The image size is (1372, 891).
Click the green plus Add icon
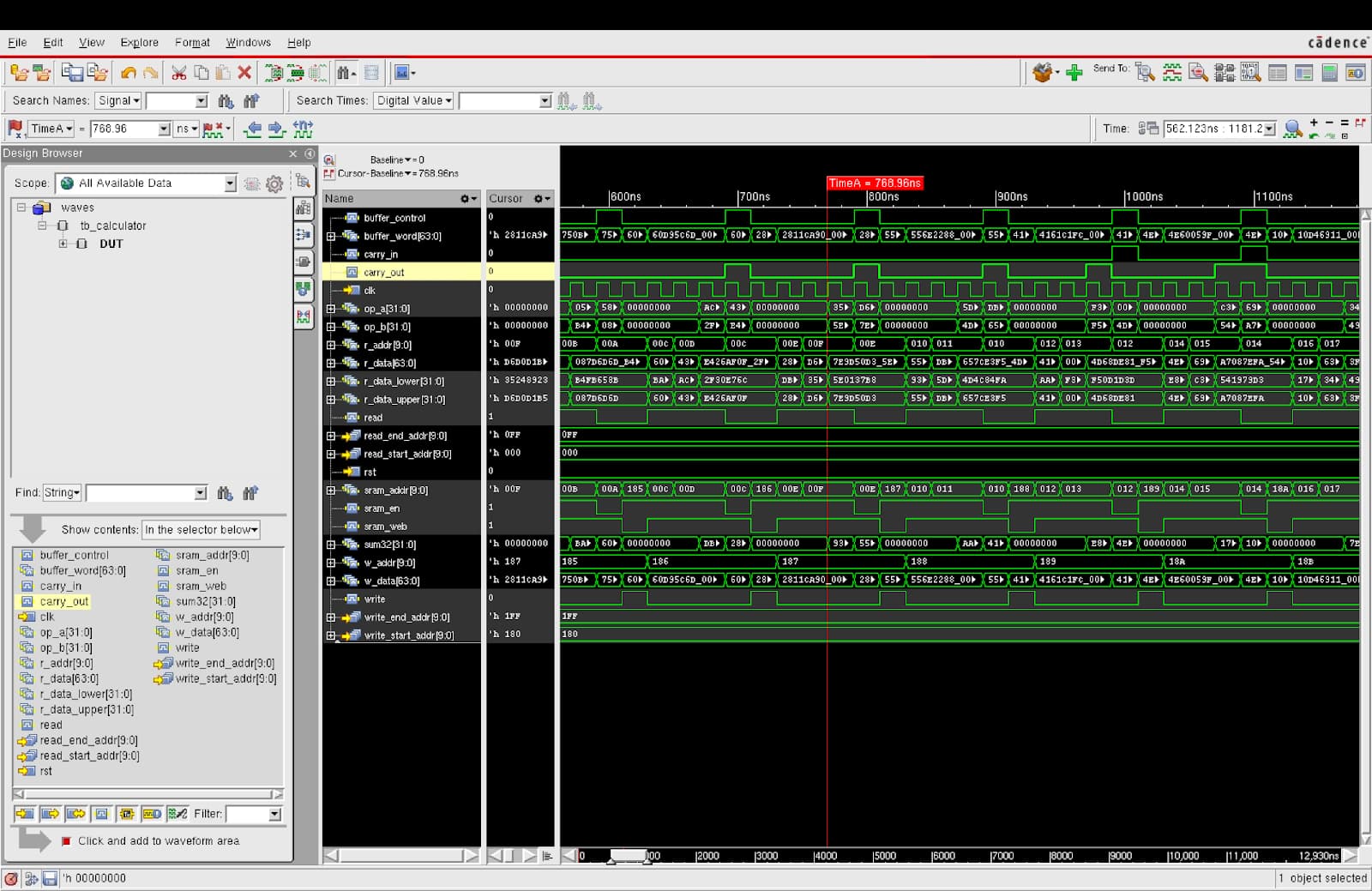(1074, 73)
